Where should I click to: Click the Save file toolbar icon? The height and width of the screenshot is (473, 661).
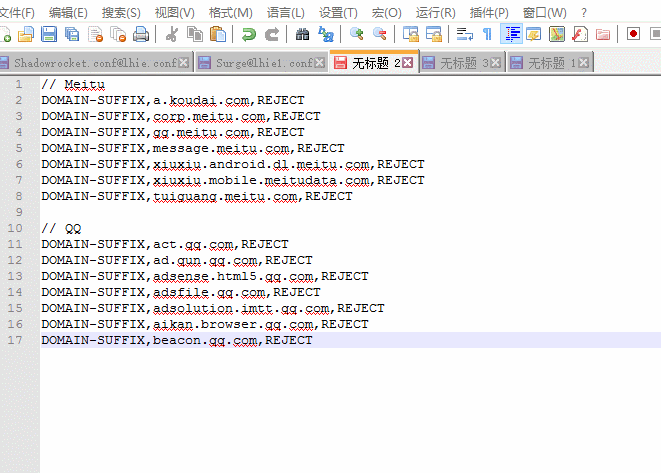coord(49,34)
